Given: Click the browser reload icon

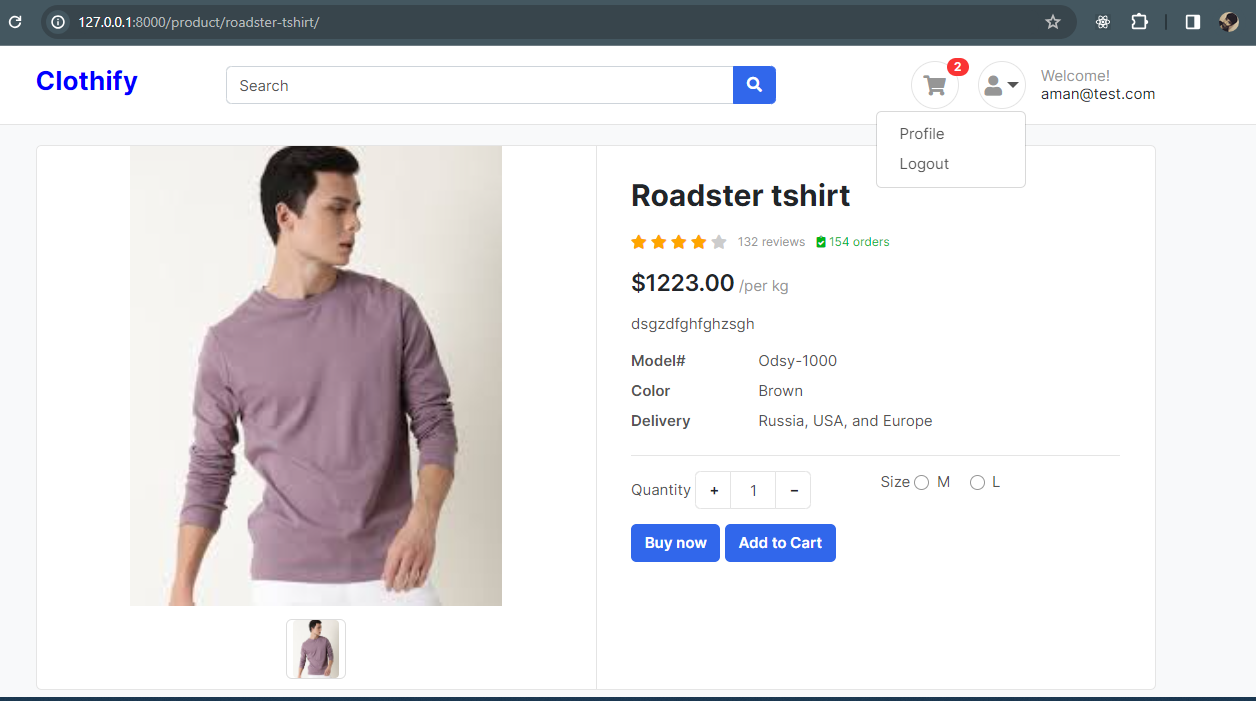Looking at the screenshot, I should pos(15,20).
